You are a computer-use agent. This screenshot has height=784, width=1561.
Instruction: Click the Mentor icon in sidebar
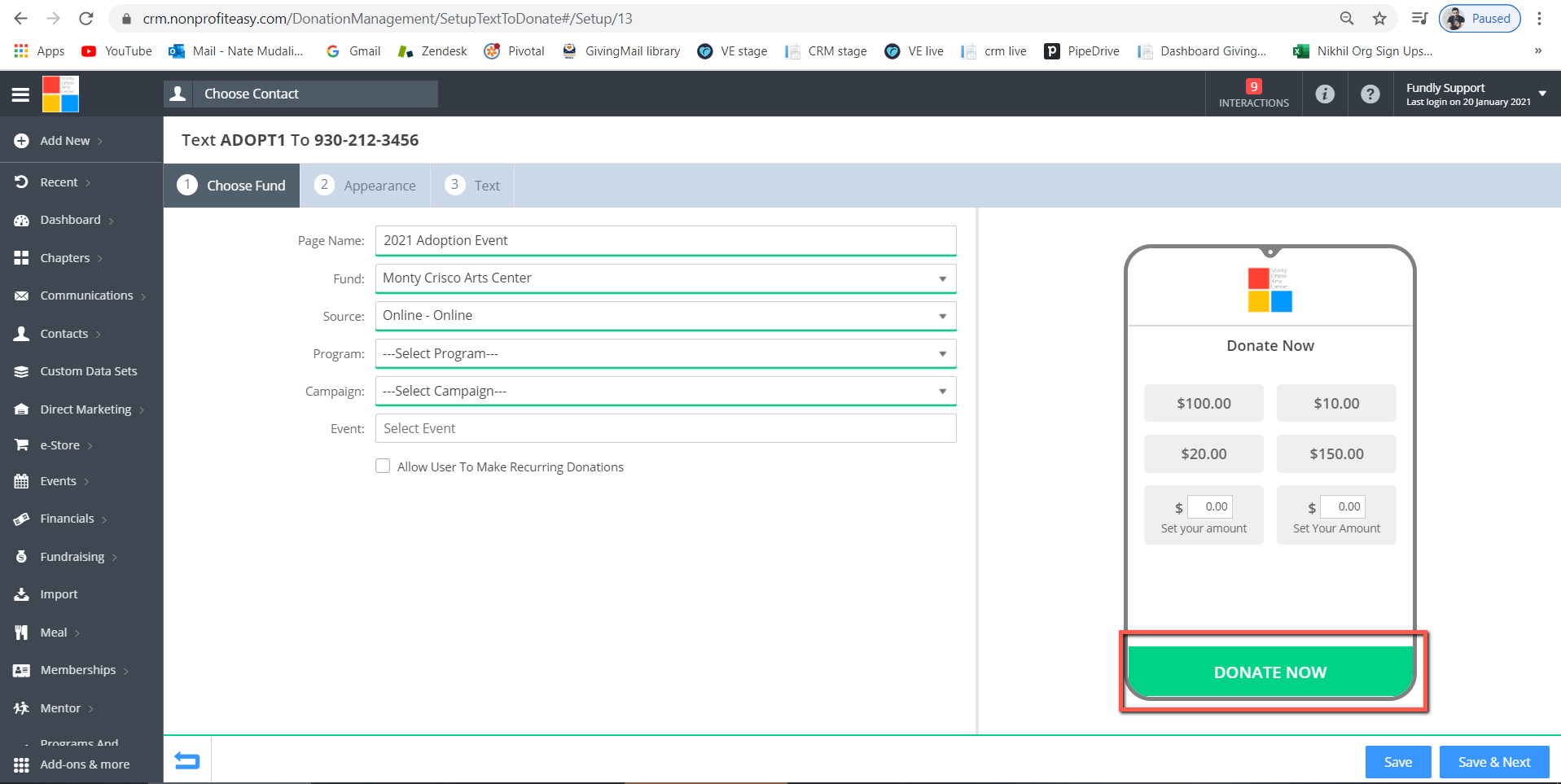tap(21, 708)
